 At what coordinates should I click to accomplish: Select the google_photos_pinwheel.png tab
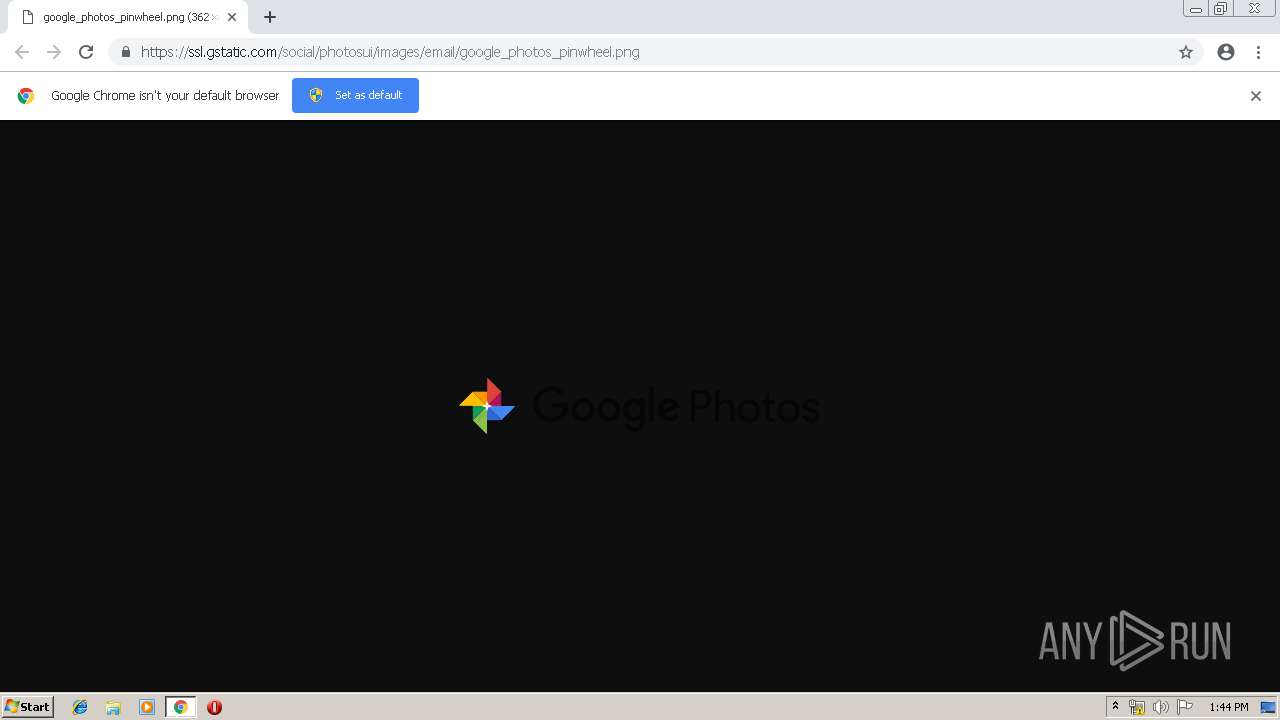pyautogui.click(x=128, y=17)
